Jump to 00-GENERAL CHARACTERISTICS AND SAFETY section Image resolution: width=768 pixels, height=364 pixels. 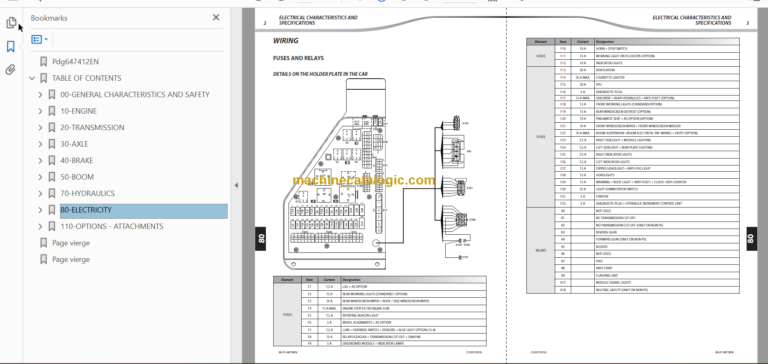coord(135,95)
